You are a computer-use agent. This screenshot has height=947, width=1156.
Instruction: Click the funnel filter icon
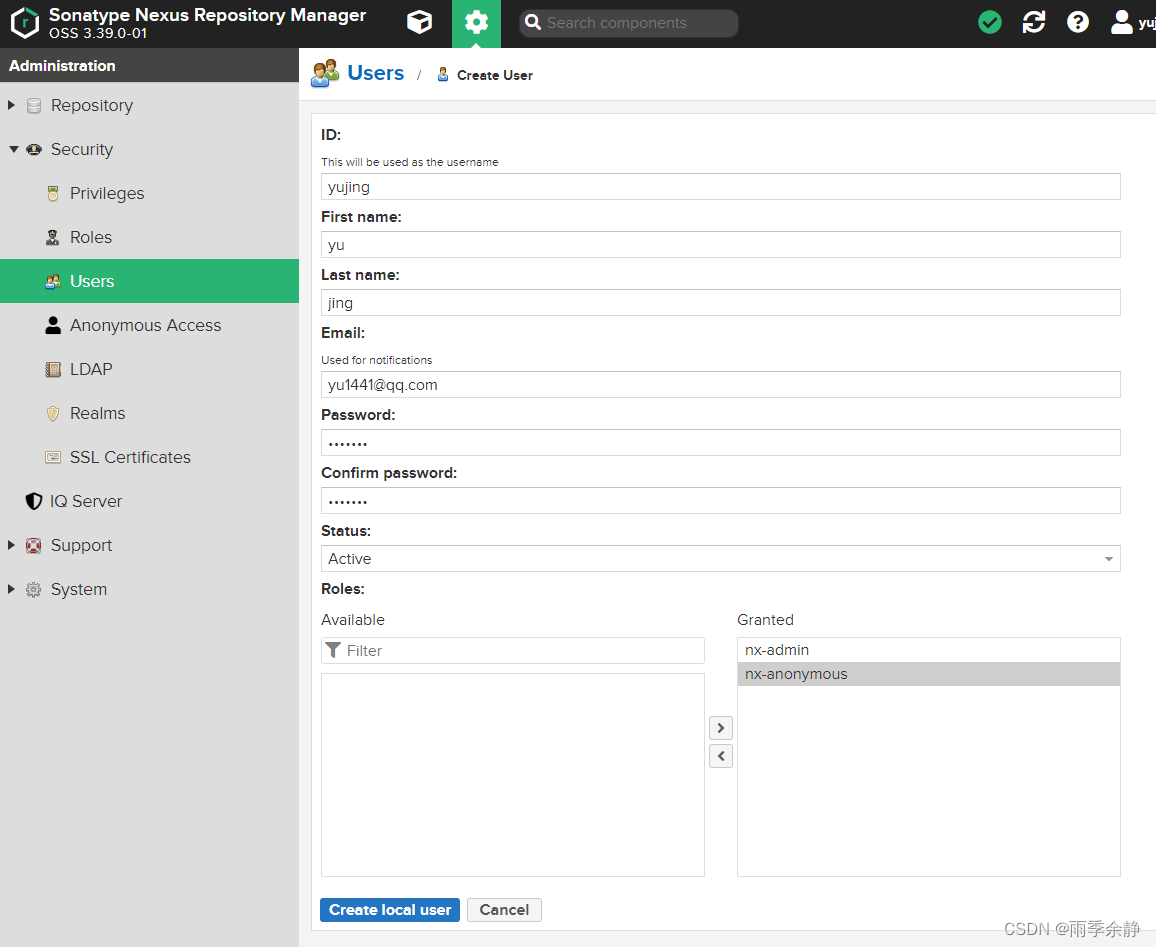click(x=333, y=650)
